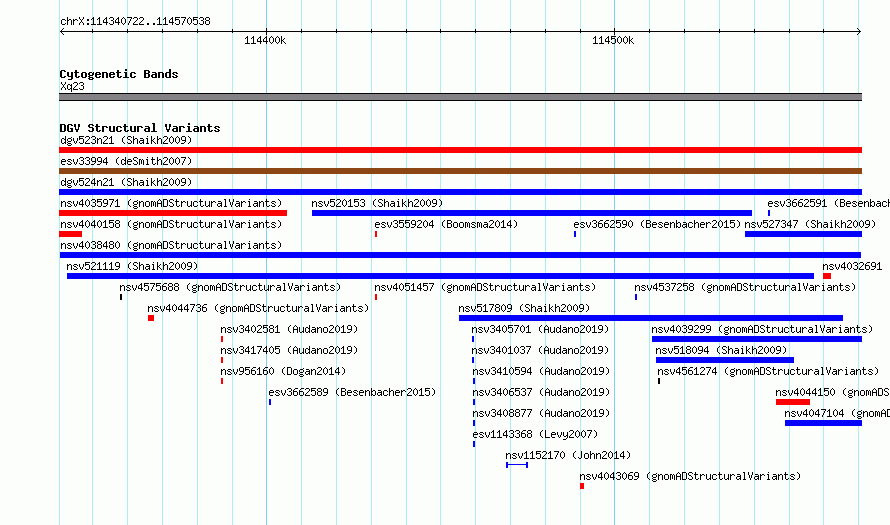
Task: Click the 114400k ruler tick label
Action: tap(265, 40)
